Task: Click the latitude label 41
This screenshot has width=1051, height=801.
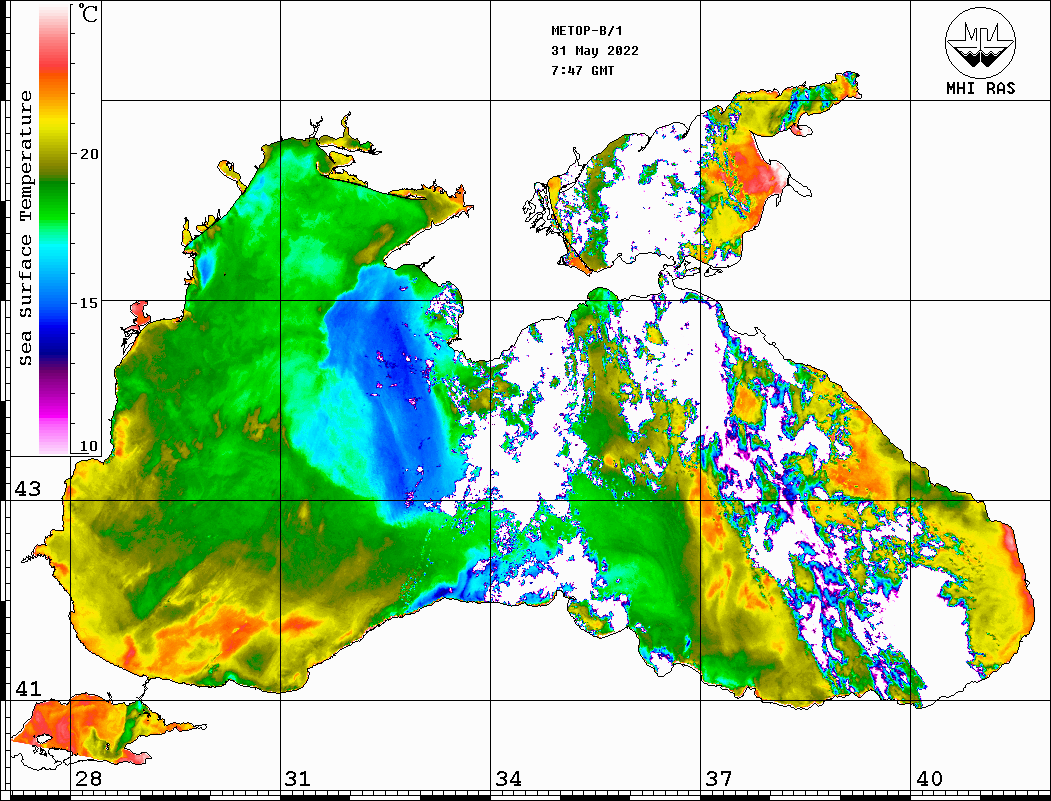Action: (28, 688)
